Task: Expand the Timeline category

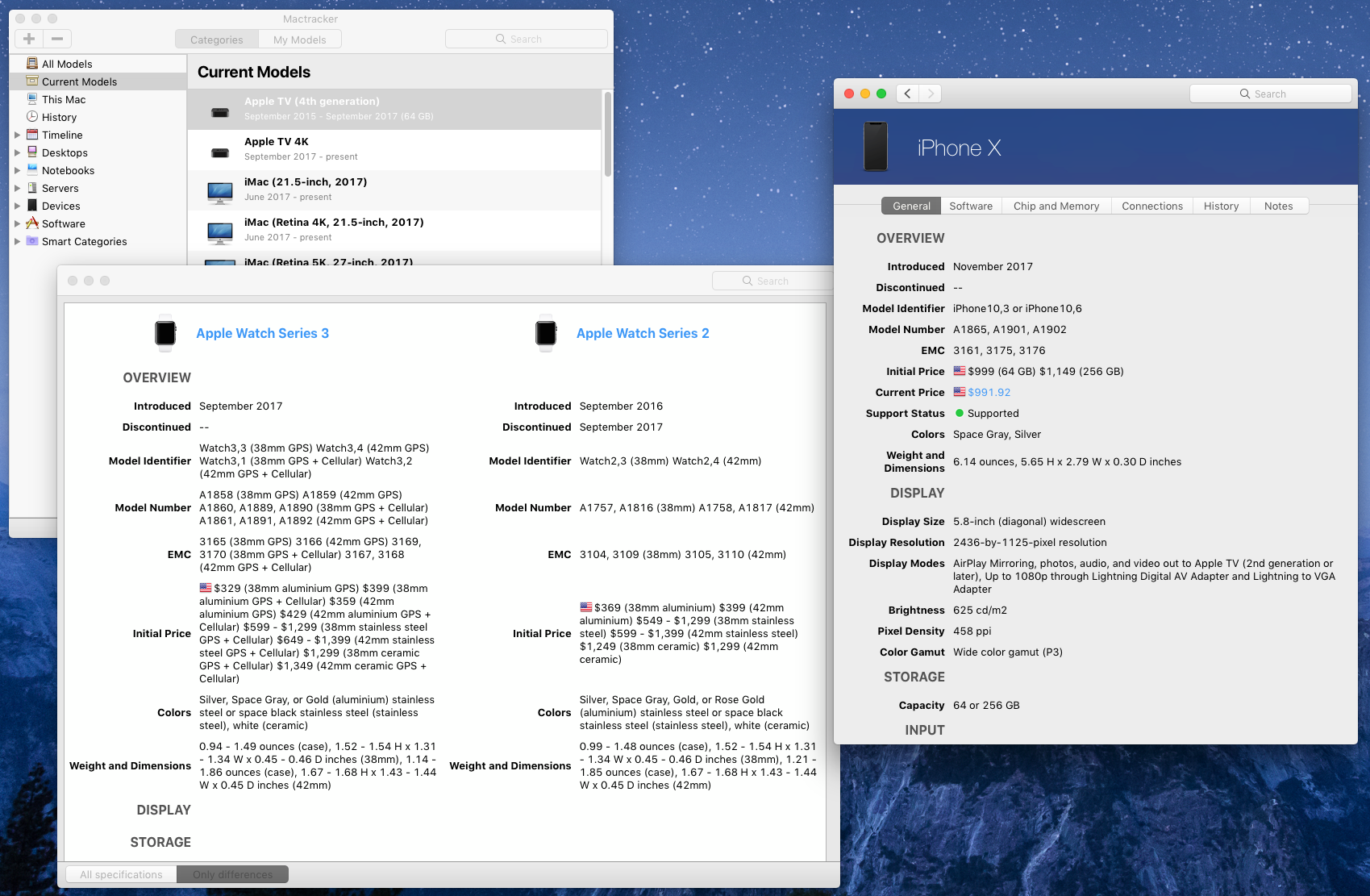Action: pos(18,135)
